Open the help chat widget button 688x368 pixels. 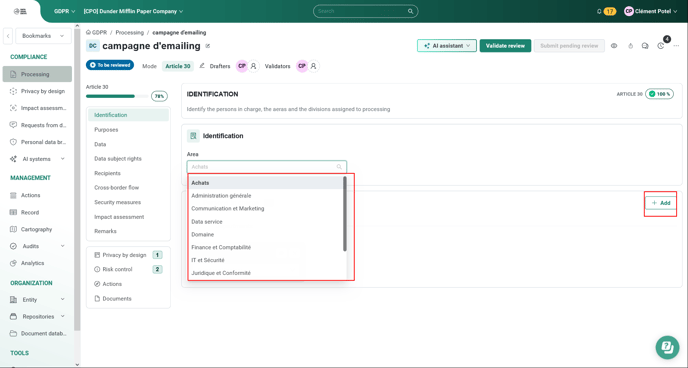click(x=667, y=347)
